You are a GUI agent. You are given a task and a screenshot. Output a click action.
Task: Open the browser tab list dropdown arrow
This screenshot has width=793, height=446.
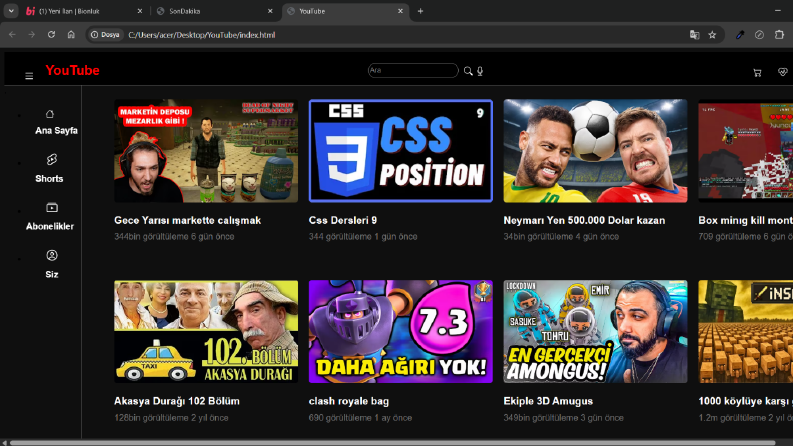pos(11,11)
